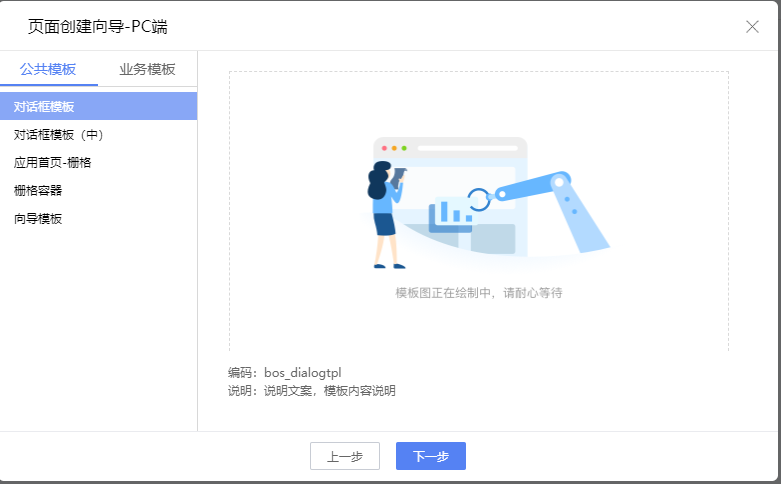Click the code text bos_dialogtpl
This screenshot has height=484, width=781.
(x=303, y=372)
